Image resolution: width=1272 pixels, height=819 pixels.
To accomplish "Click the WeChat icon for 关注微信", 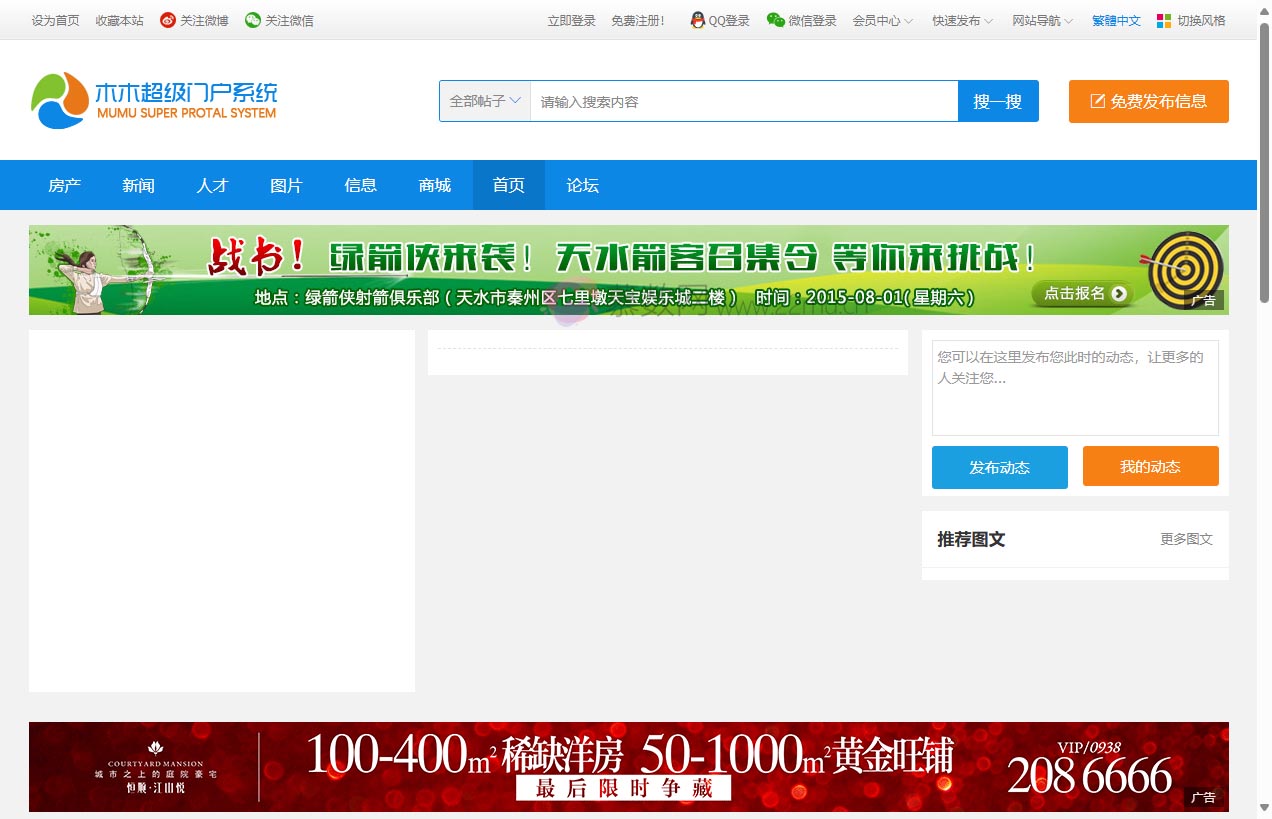I will (x=253, y=20).
